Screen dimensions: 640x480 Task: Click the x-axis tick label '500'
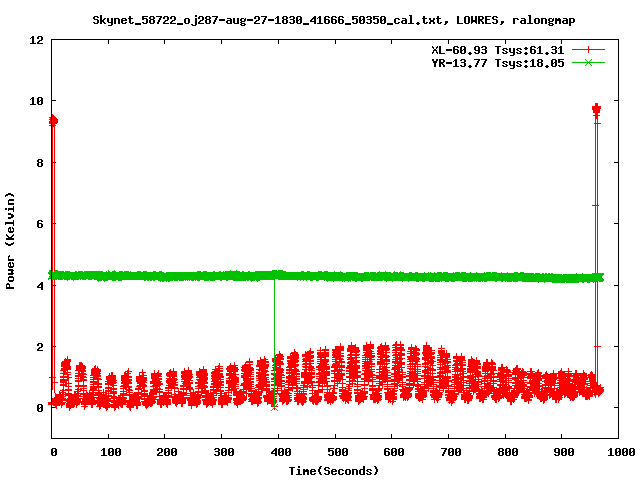(x=337, y=452)
